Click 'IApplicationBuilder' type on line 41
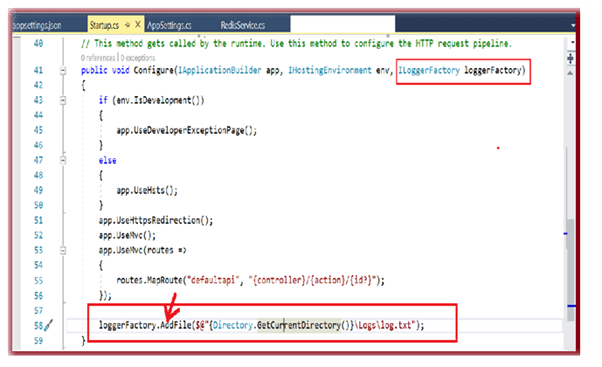 (220, 71)
